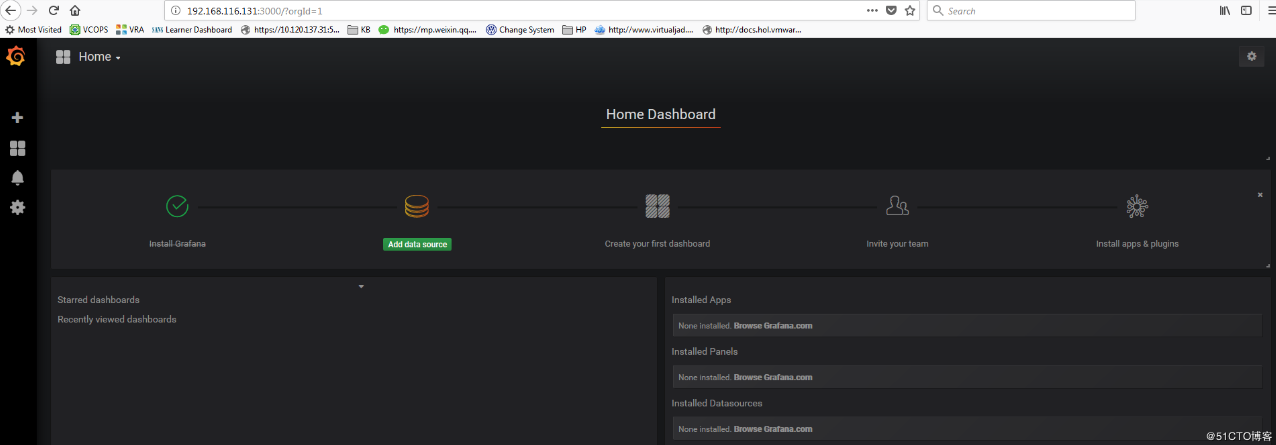Image resolution: width=1276 pixels, height=445 pixels.
Task: Open the www.virtualjad bookmark
Action: pyautogui.click(x=644, y=30)
